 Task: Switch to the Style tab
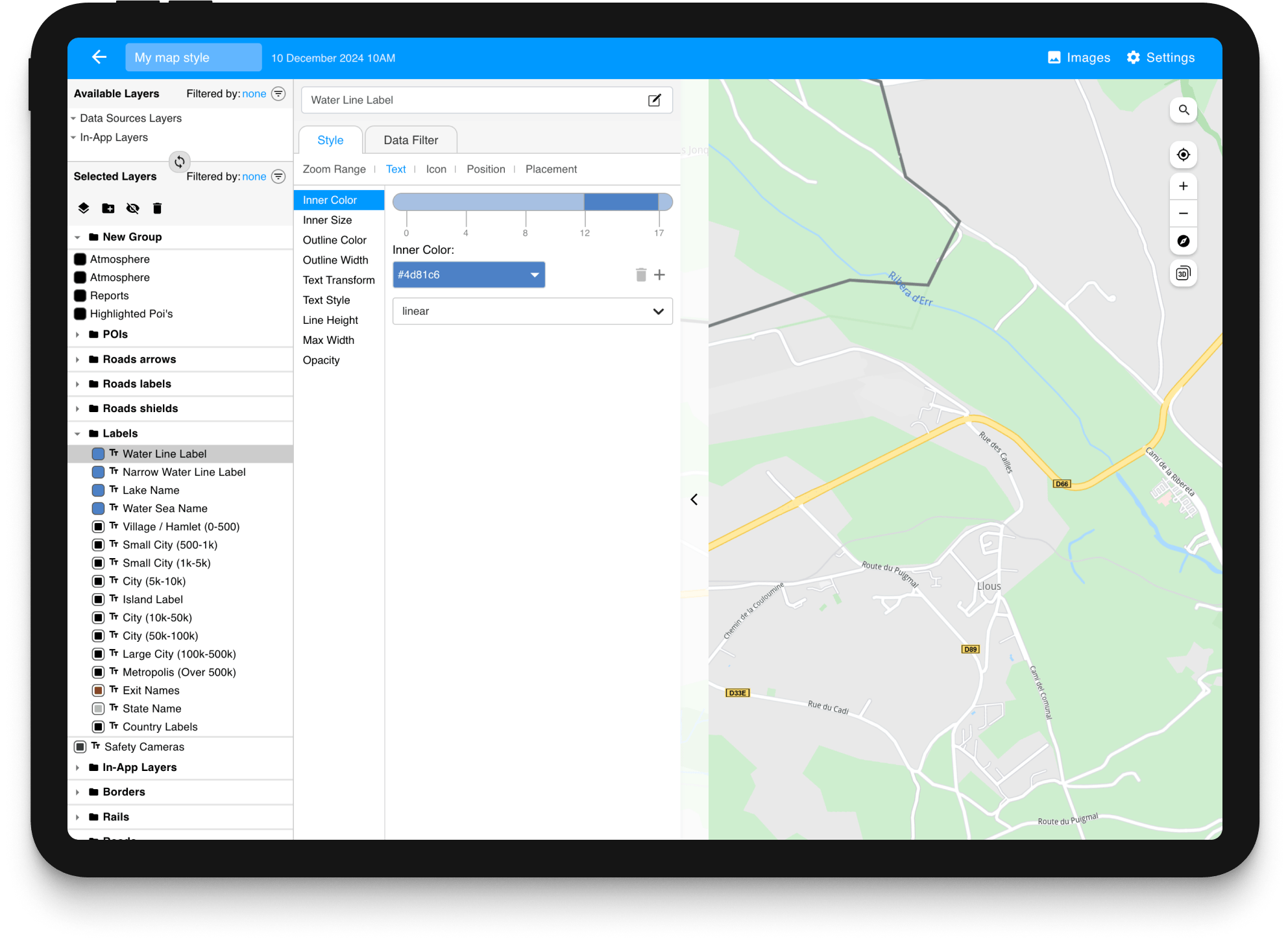(330, 140)
